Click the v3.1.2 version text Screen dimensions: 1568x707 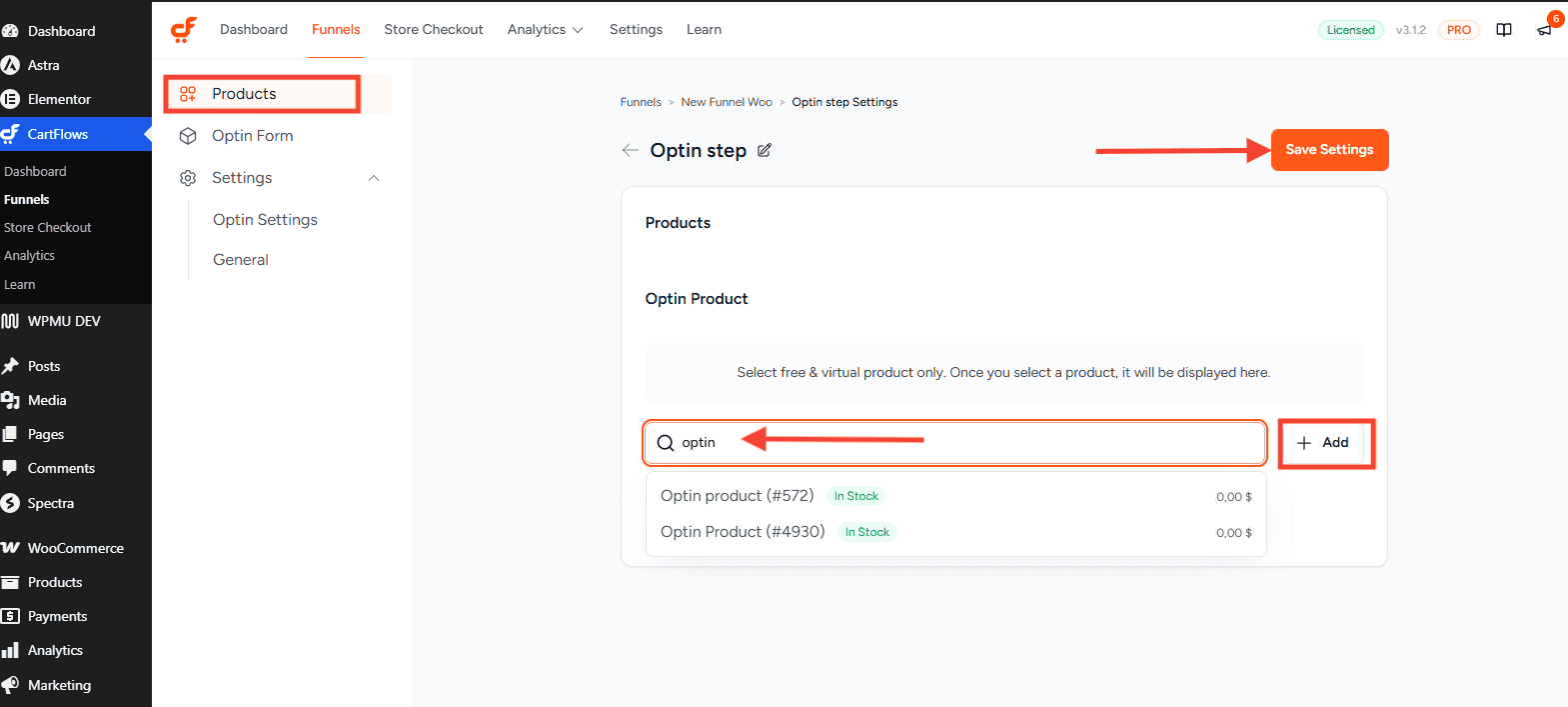(x=1411, y=30)
